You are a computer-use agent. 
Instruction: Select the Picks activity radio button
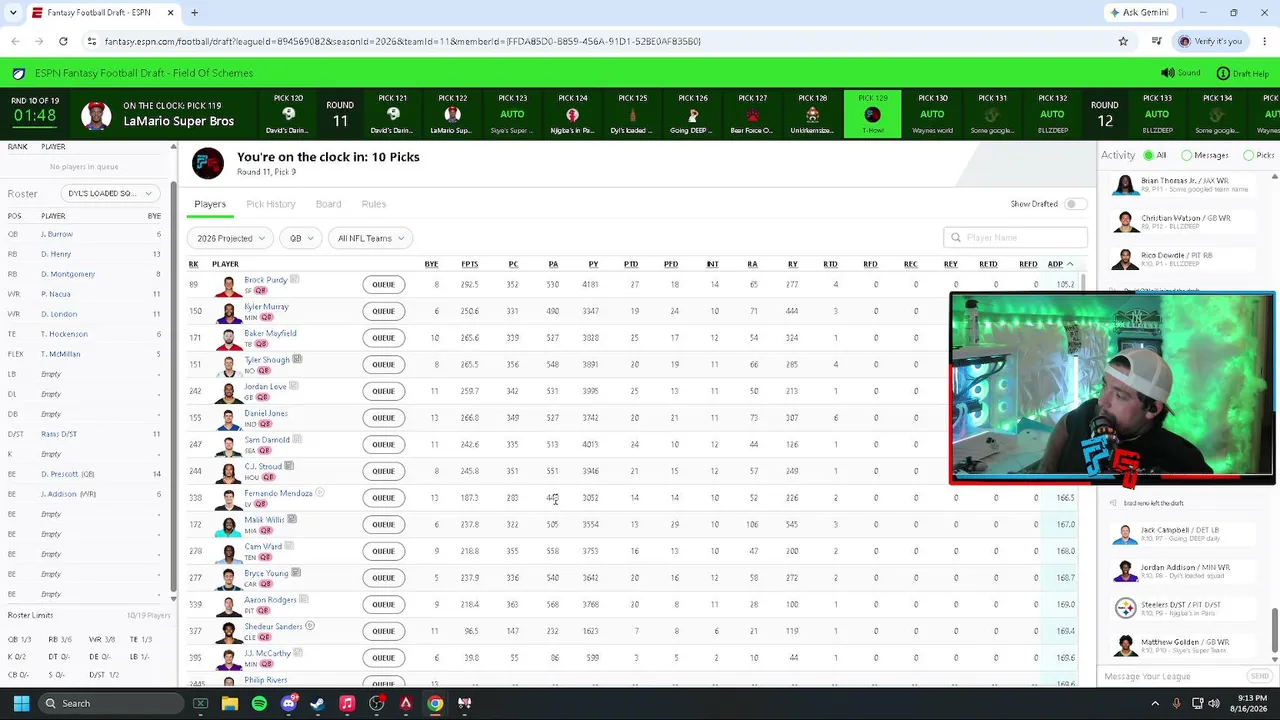point(1248,155)
